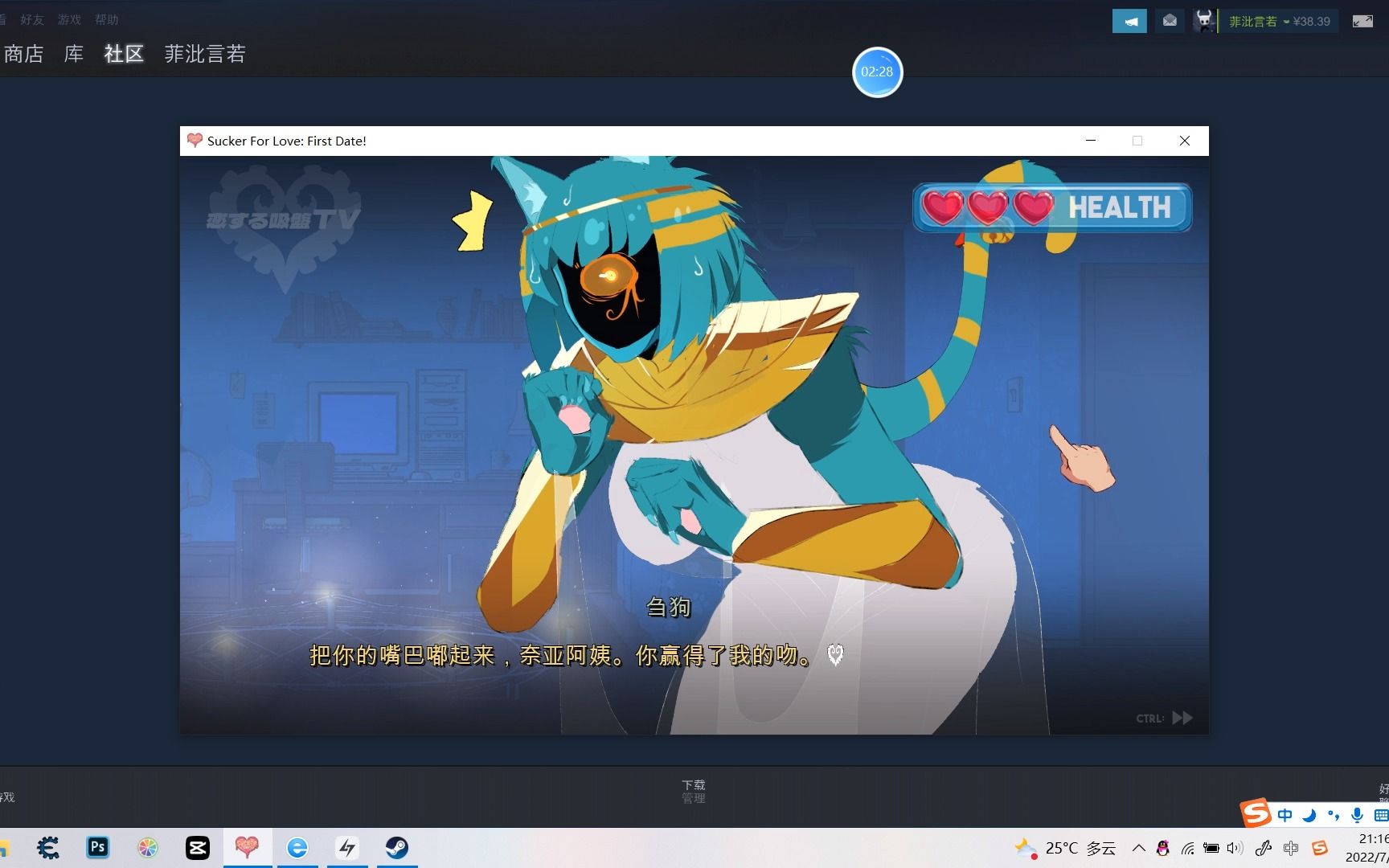This screenshot has width=1389, height=868.
Task: Open QQ penguin tray icon
Action: tap(1162, 848)
